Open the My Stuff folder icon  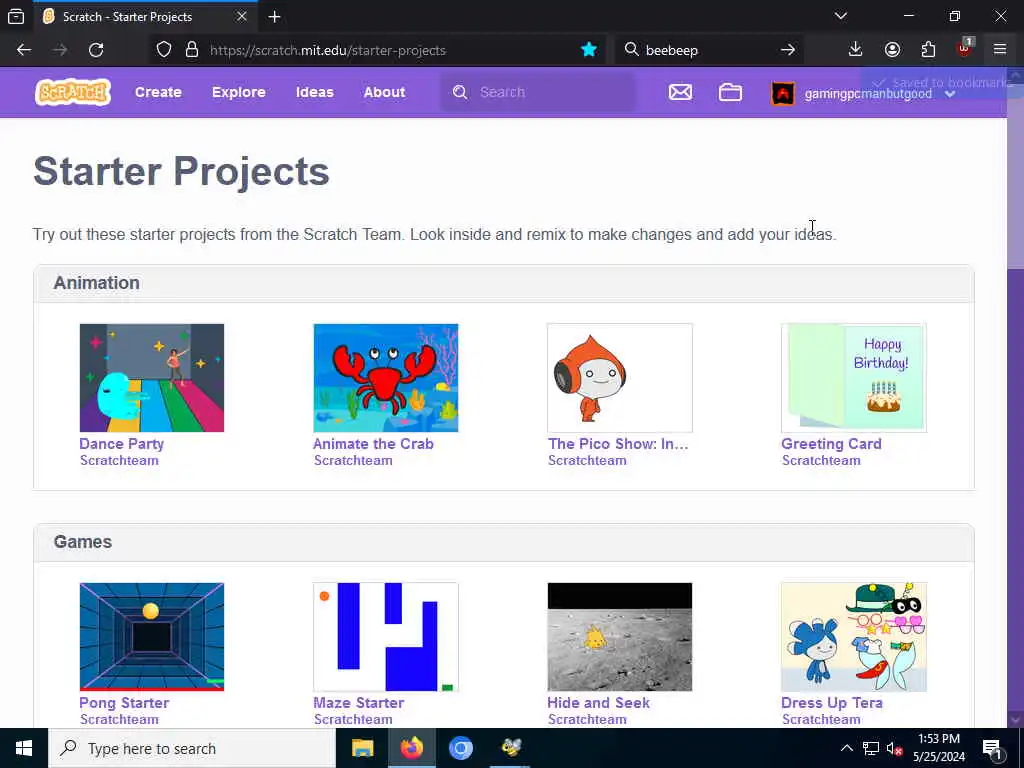point(730,92)
